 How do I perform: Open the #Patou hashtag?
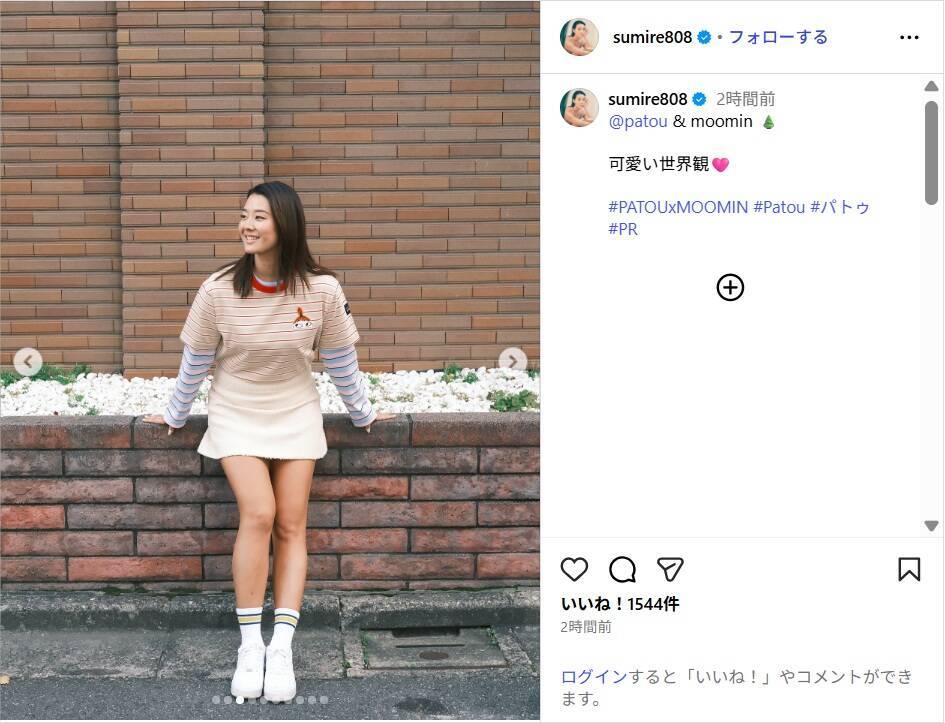779,207
